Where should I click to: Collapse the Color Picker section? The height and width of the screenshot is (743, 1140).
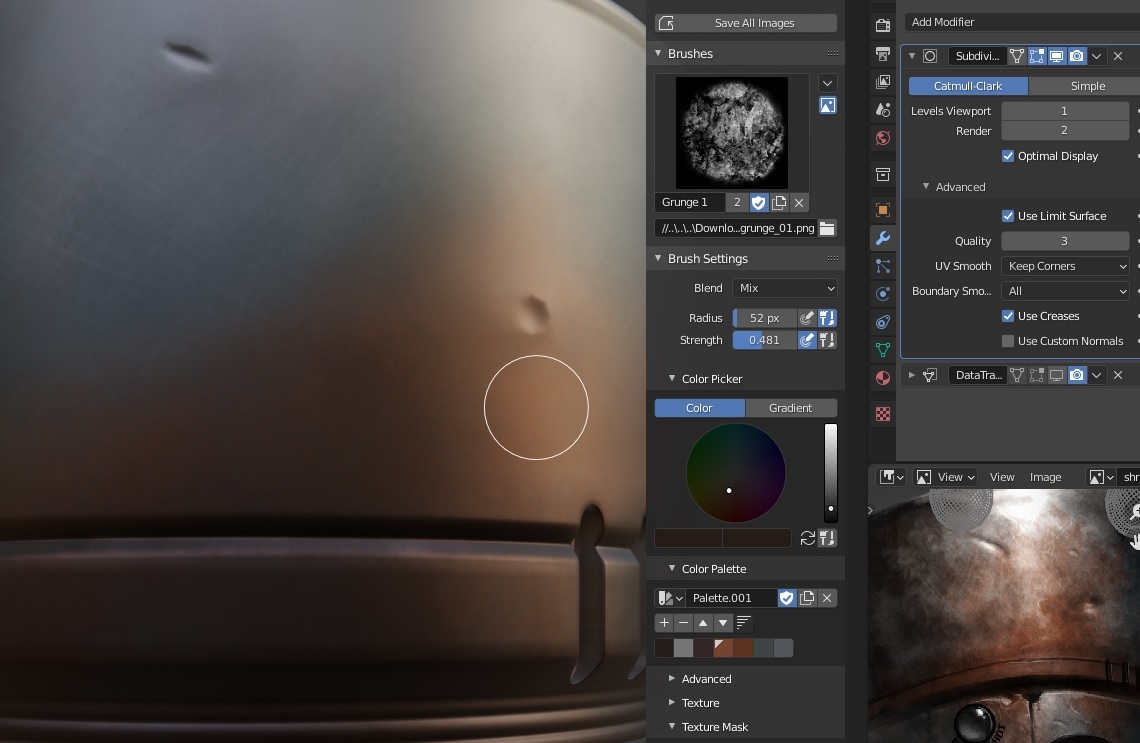click(672, 378)
